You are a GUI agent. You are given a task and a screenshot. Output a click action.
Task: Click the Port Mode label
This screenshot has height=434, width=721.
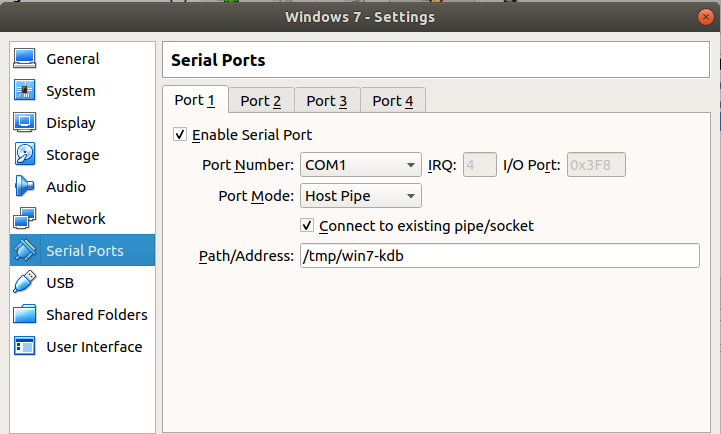pos(256,196)
